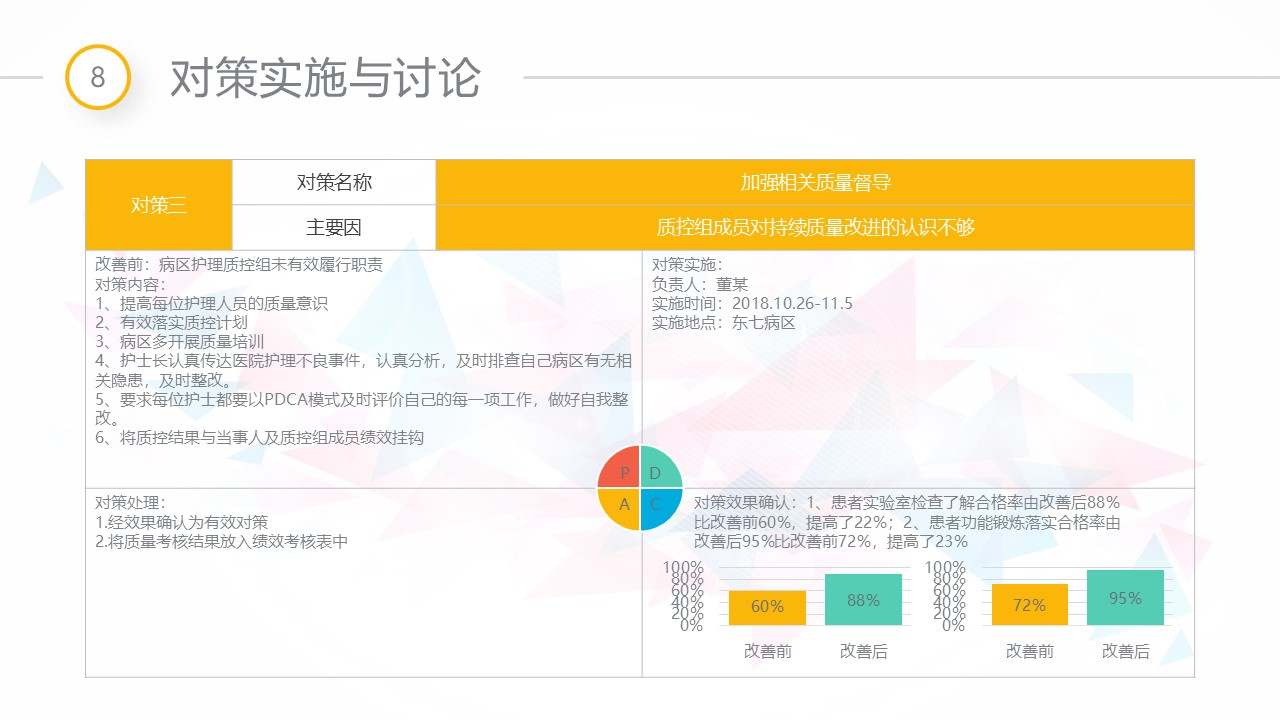Click the 对策内容 label
Viewport: 1280px width, 720px height.
click(x=130, y=284)
